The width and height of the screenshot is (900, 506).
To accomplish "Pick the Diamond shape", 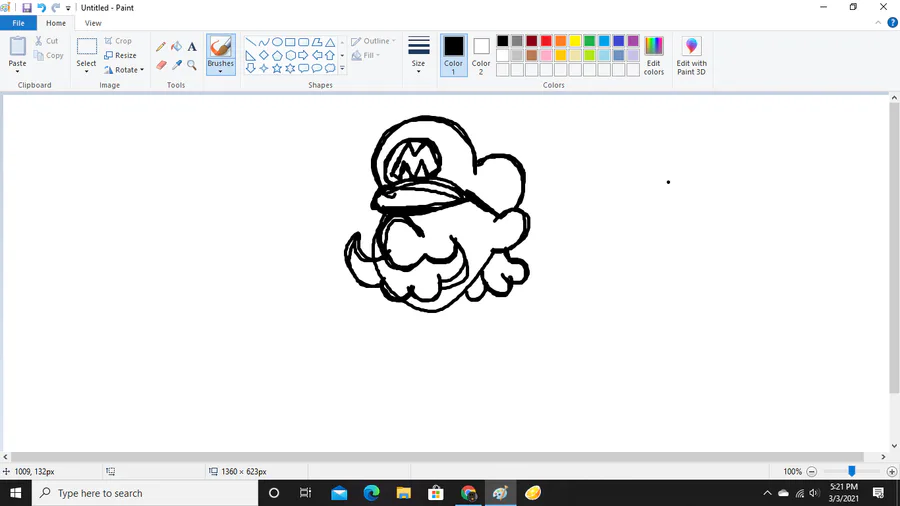I will [x=264, y=55].
